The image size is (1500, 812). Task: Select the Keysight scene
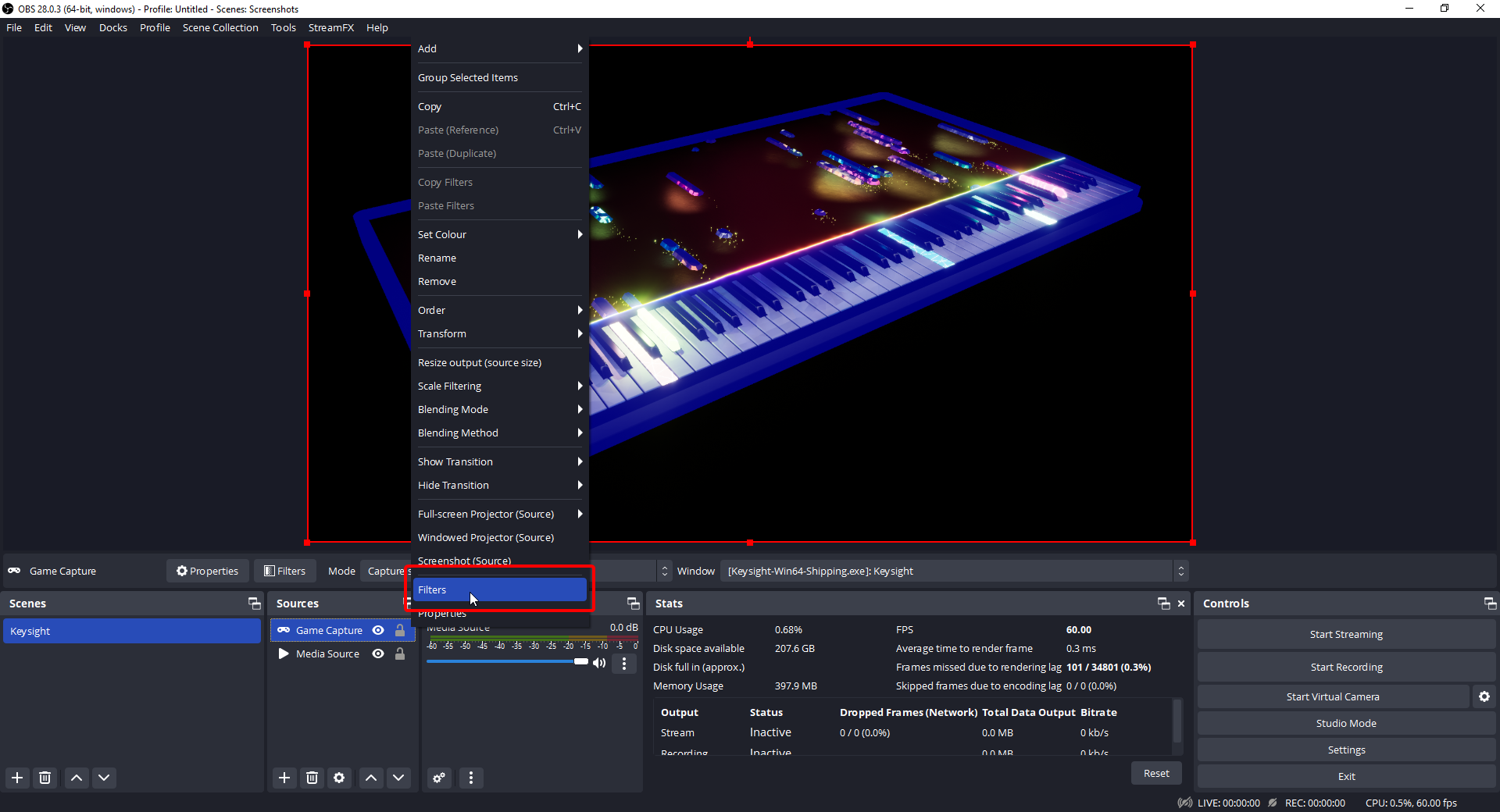pos(132,631)
